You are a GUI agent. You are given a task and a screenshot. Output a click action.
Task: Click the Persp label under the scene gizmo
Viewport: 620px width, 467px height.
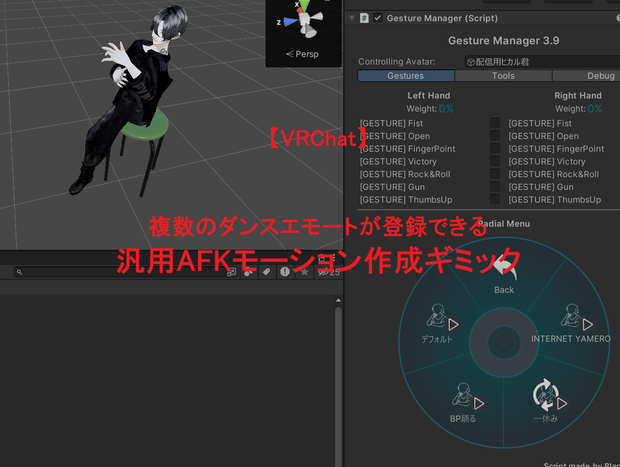302,54
